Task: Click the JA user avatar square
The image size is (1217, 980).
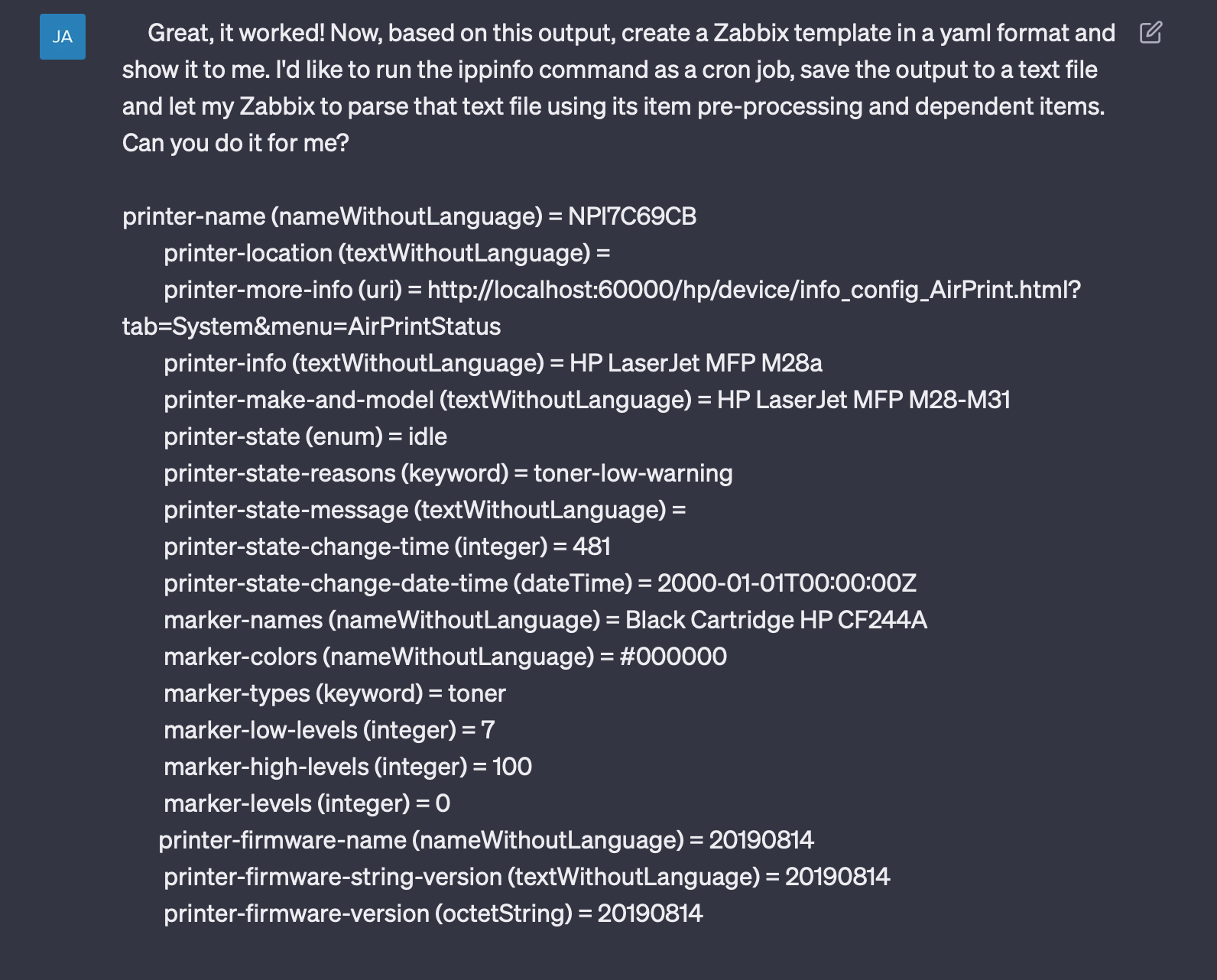Action: (x=64, y=36)
